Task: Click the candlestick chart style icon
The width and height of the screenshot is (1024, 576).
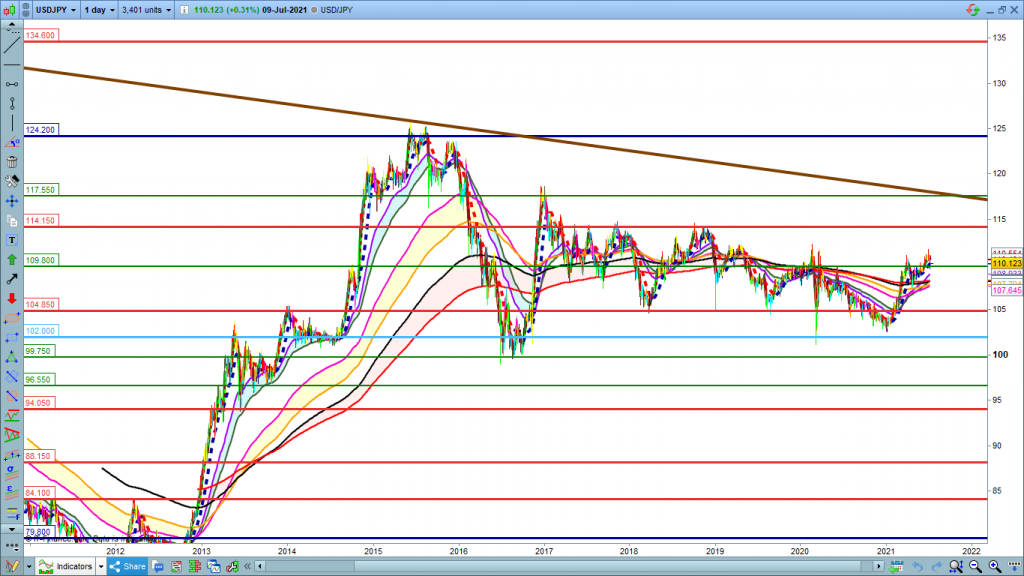Action: pos(13,10)
